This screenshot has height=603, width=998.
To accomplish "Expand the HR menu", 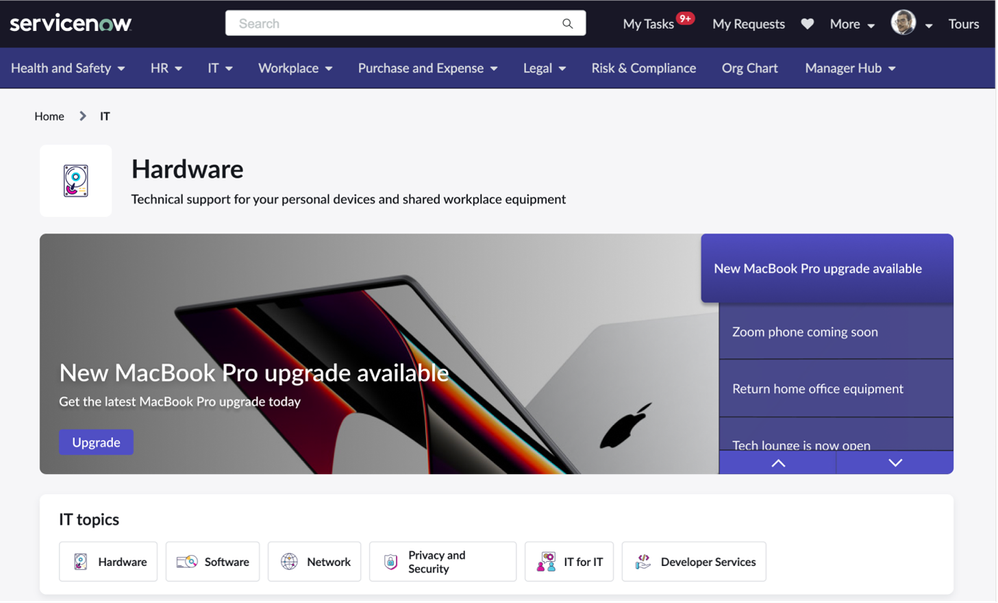I will [x=166, y=68].
